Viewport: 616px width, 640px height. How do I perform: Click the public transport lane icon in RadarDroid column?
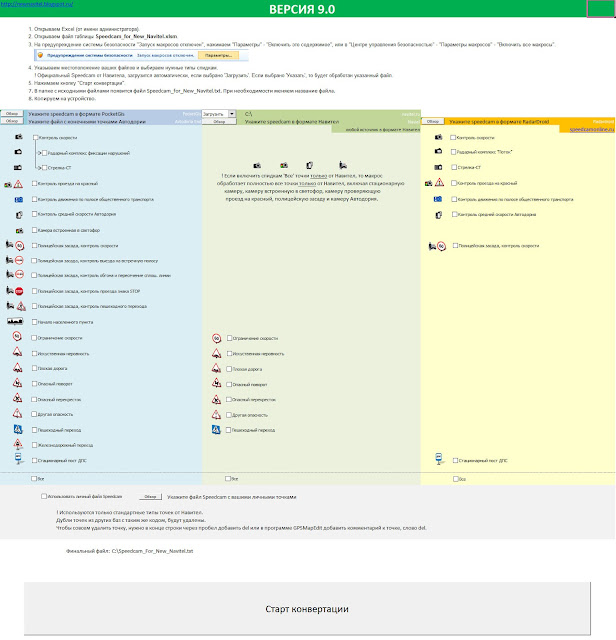coord(438,199)
